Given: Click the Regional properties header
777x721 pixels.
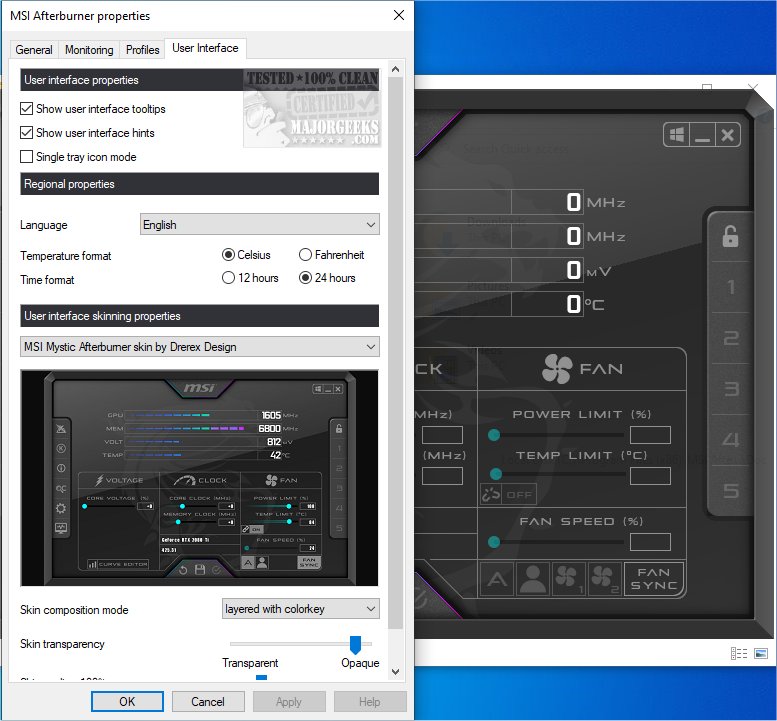Looking at the screenshot, I should click(200, 184).
